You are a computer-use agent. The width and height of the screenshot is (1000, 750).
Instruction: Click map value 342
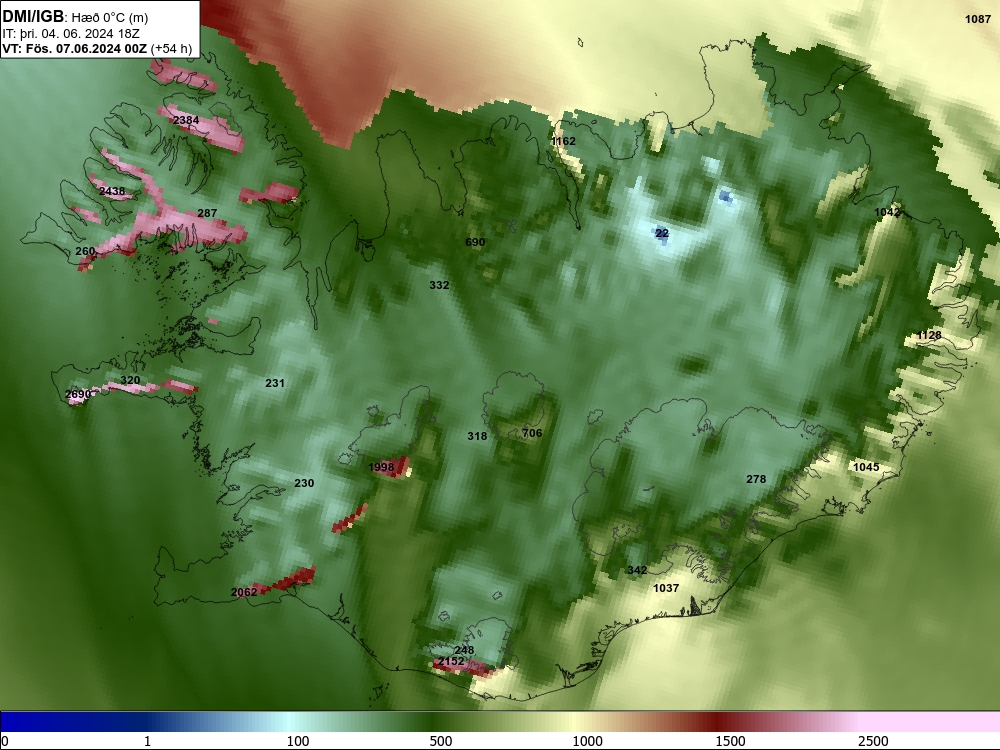pos(637,570)
